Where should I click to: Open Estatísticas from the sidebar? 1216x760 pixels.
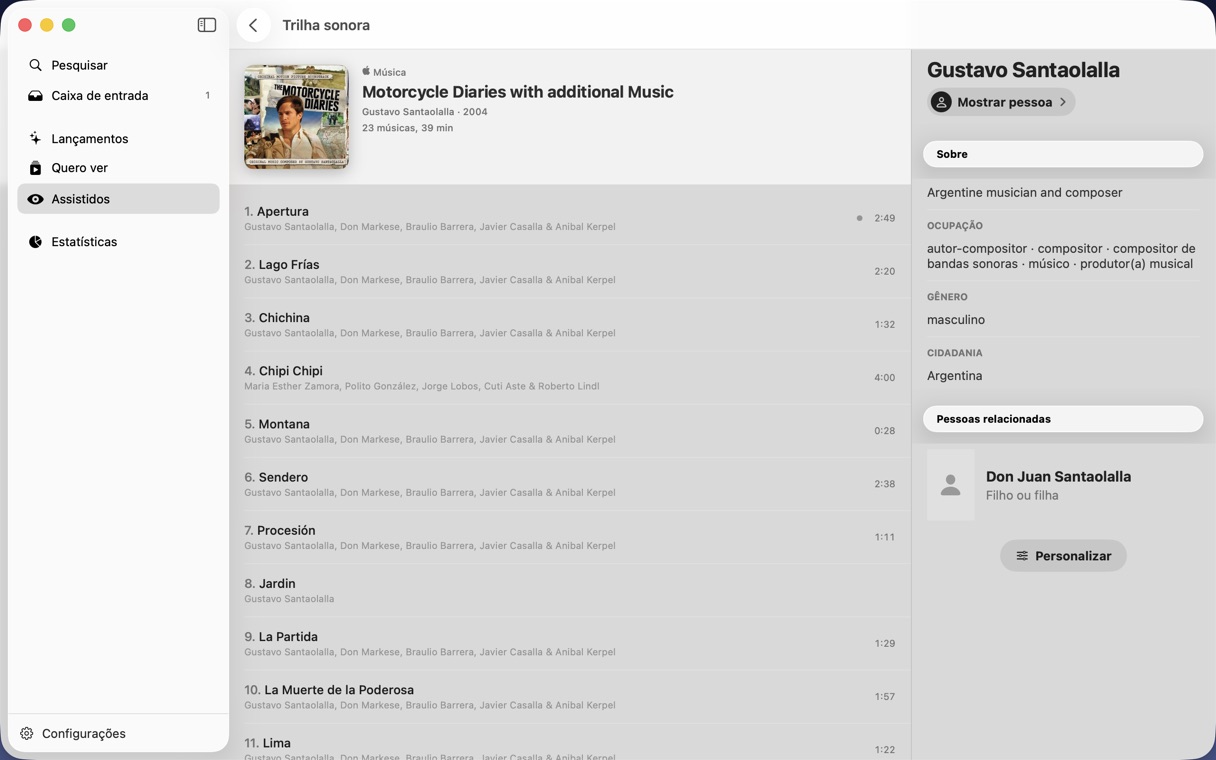(118, 242)
